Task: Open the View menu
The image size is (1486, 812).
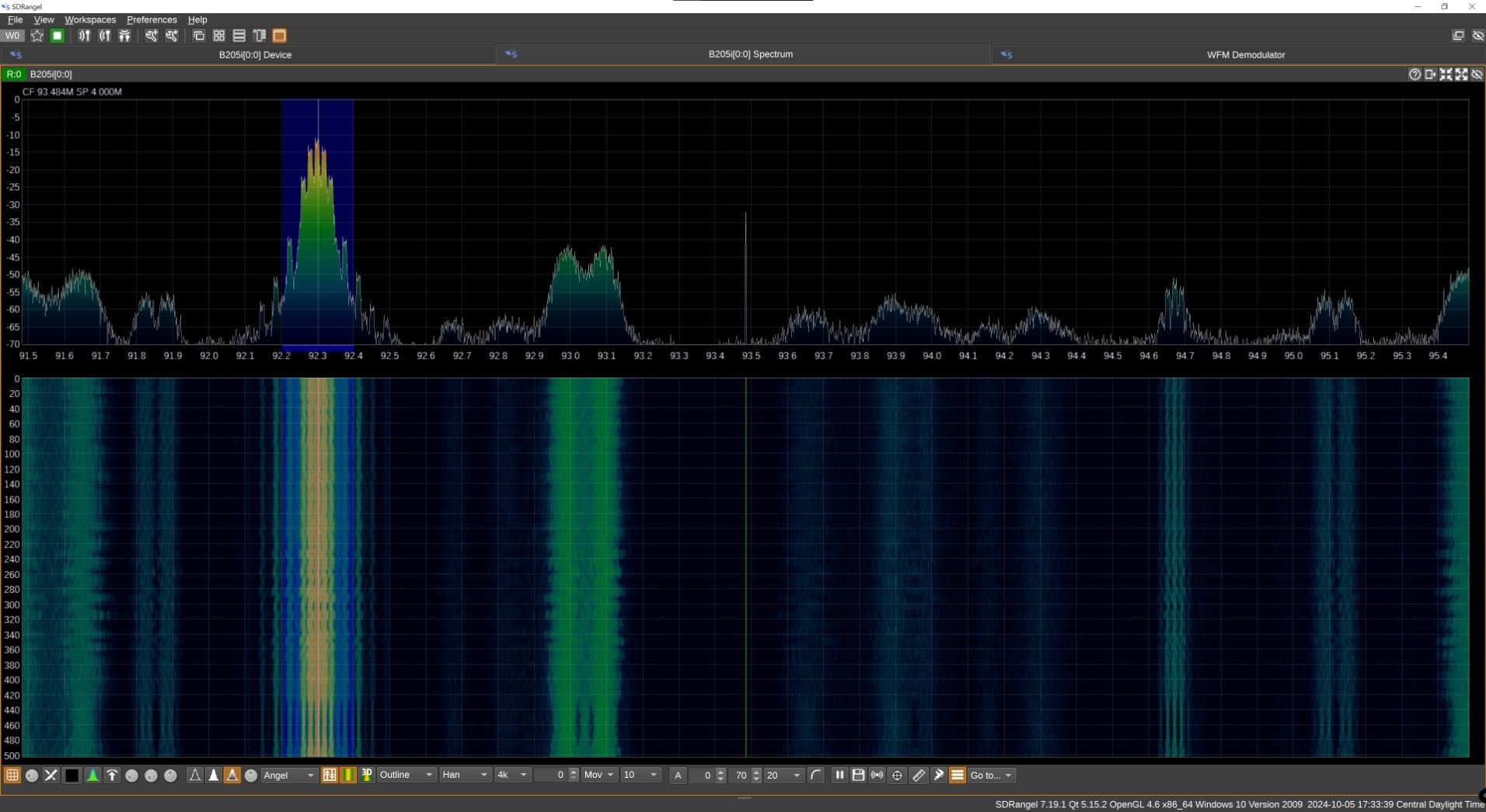Action: tap(44, 19)
